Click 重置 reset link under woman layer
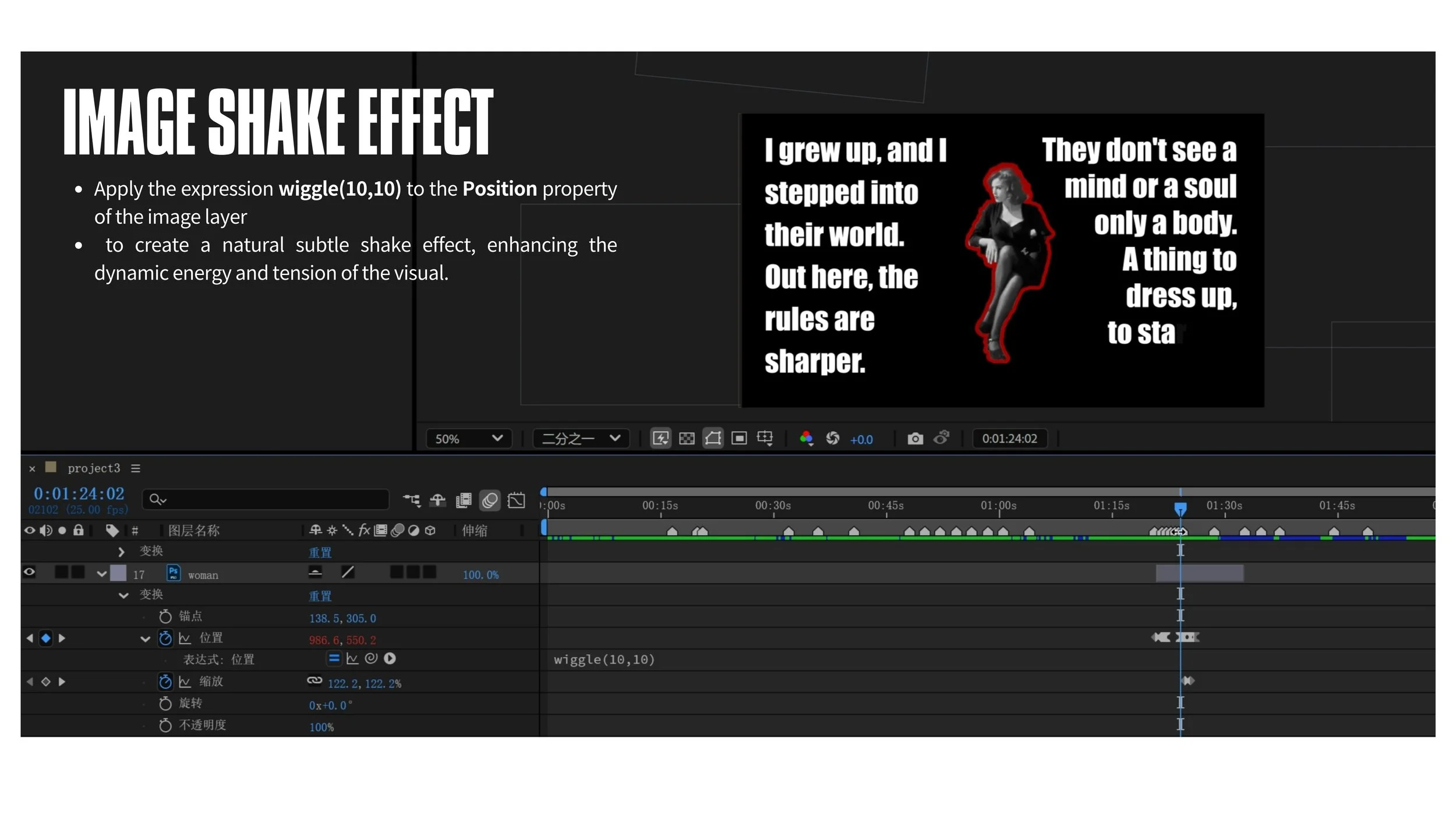The image size is (1456, 819). click(x=320, y=596)
